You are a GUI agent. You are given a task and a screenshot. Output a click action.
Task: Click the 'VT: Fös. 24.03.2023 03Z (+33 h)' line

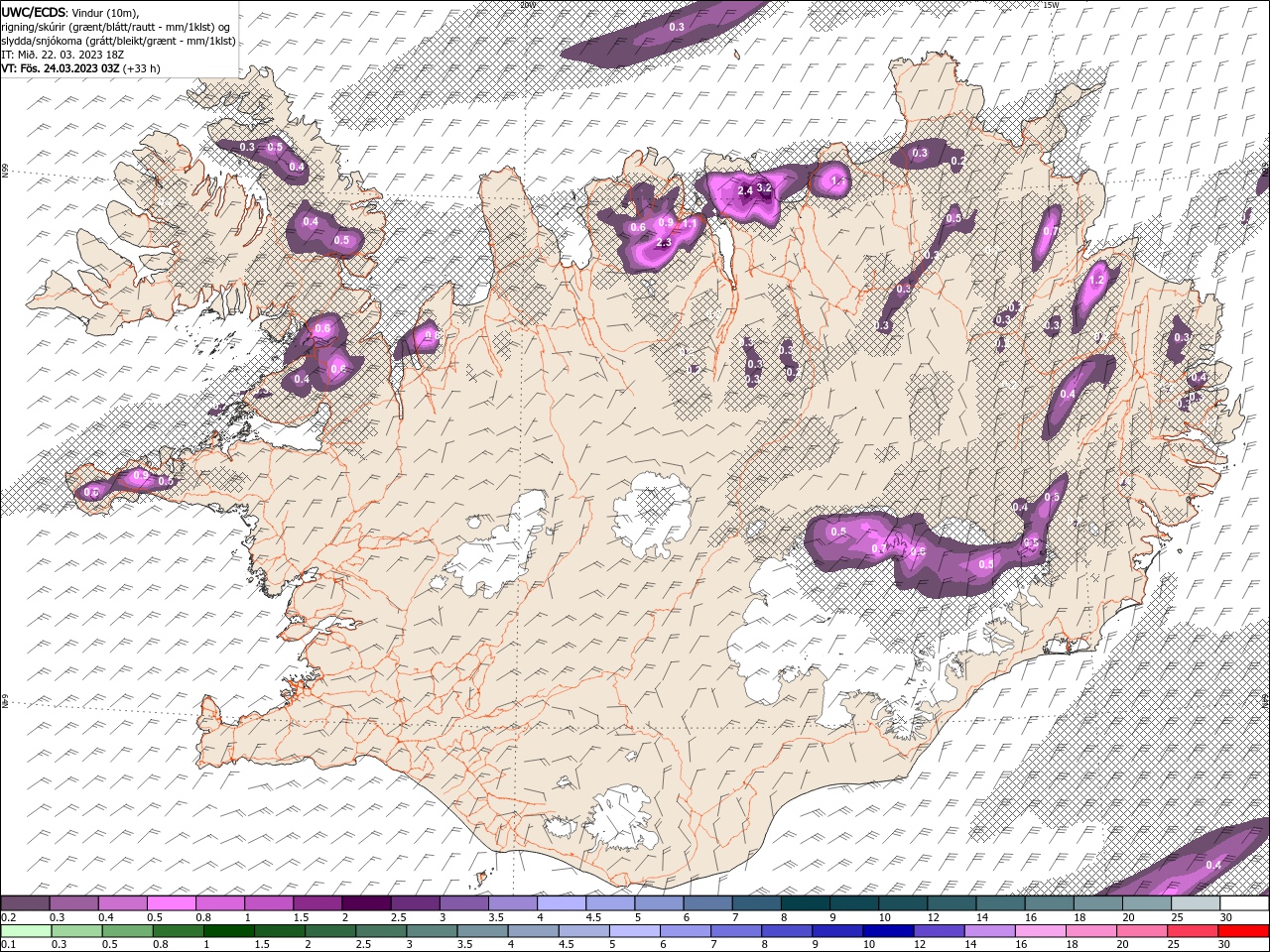81,68
